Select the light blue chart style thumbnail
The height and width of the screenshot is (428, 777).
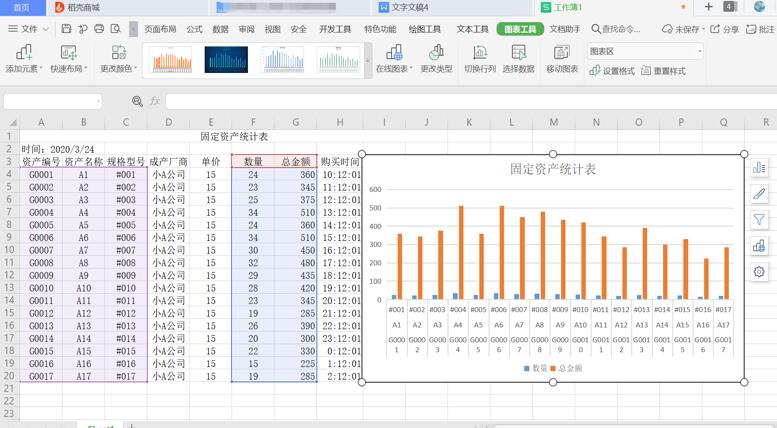(283, 60)
